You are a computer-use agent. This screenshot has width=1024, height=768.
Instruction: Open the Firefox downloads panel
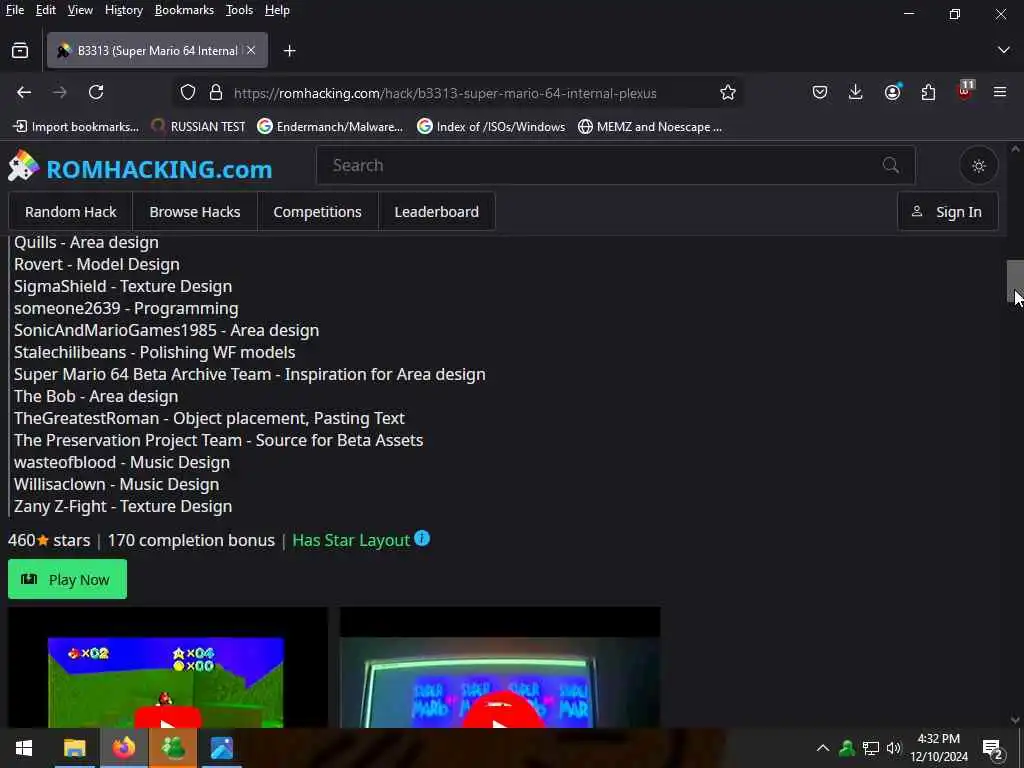coord(855,92)
